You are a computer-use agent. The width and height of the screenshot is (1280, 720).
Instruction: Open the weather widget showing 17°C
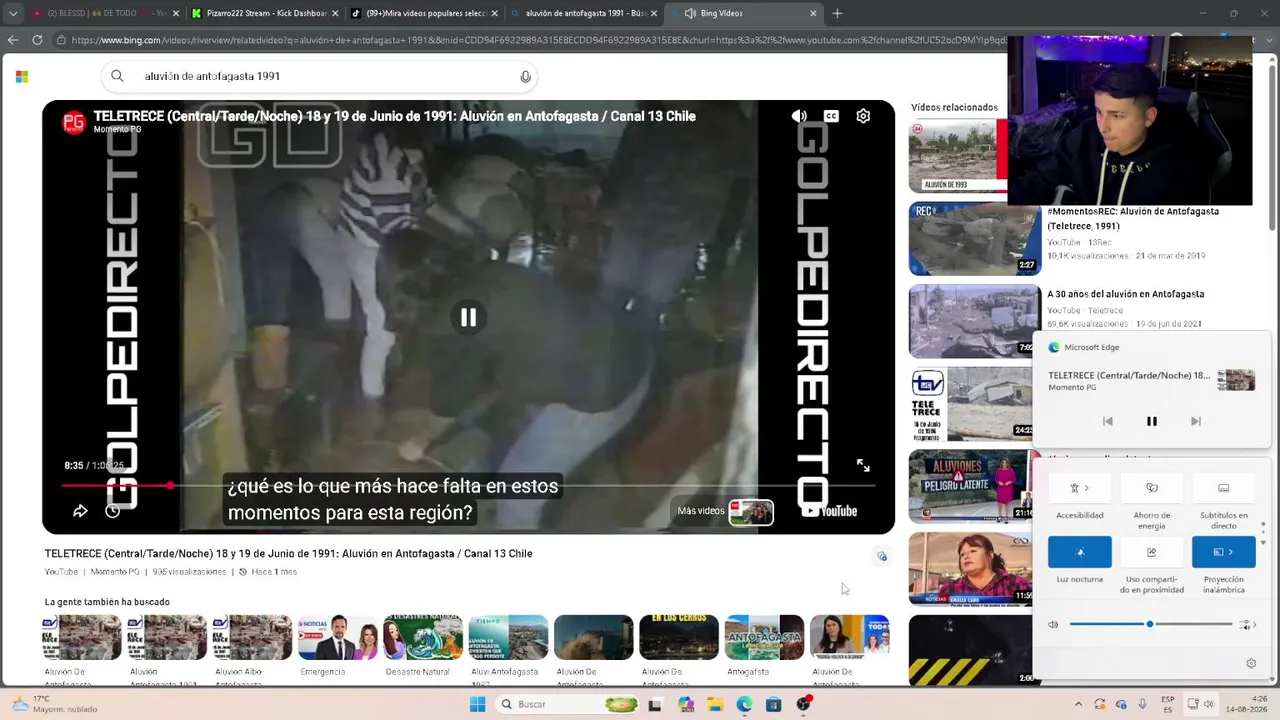coord(55,704)
